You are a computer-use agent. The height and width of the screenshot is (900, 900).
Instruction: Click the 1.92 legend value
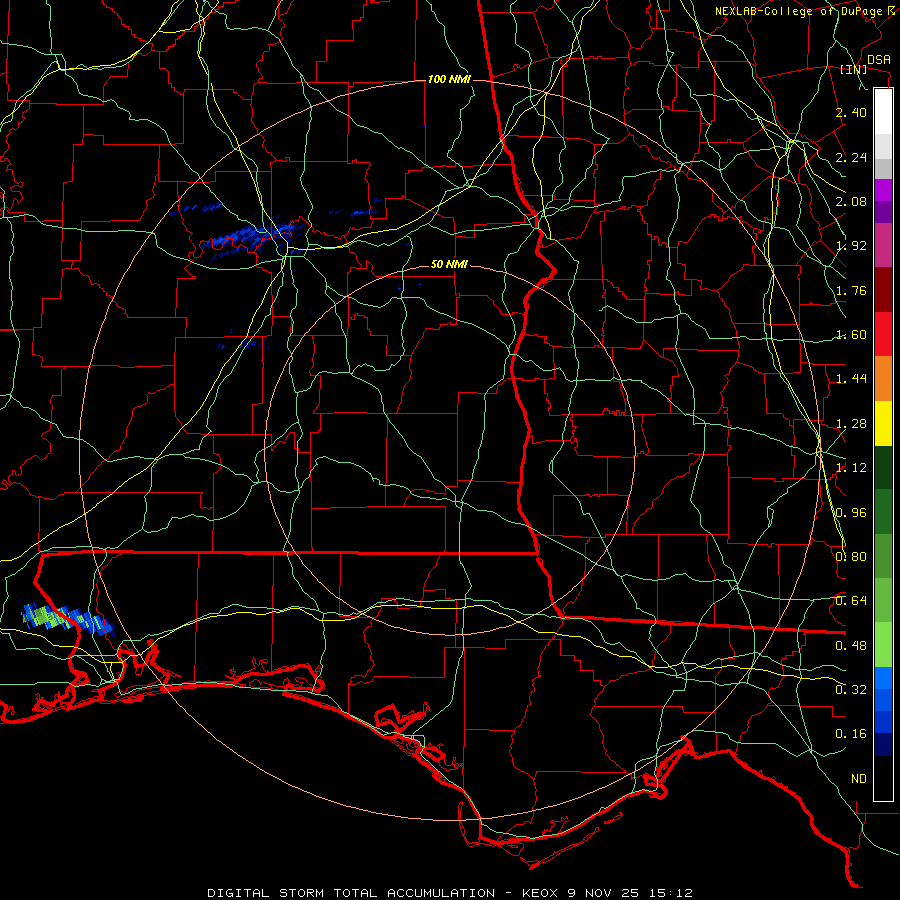(851, 246)
